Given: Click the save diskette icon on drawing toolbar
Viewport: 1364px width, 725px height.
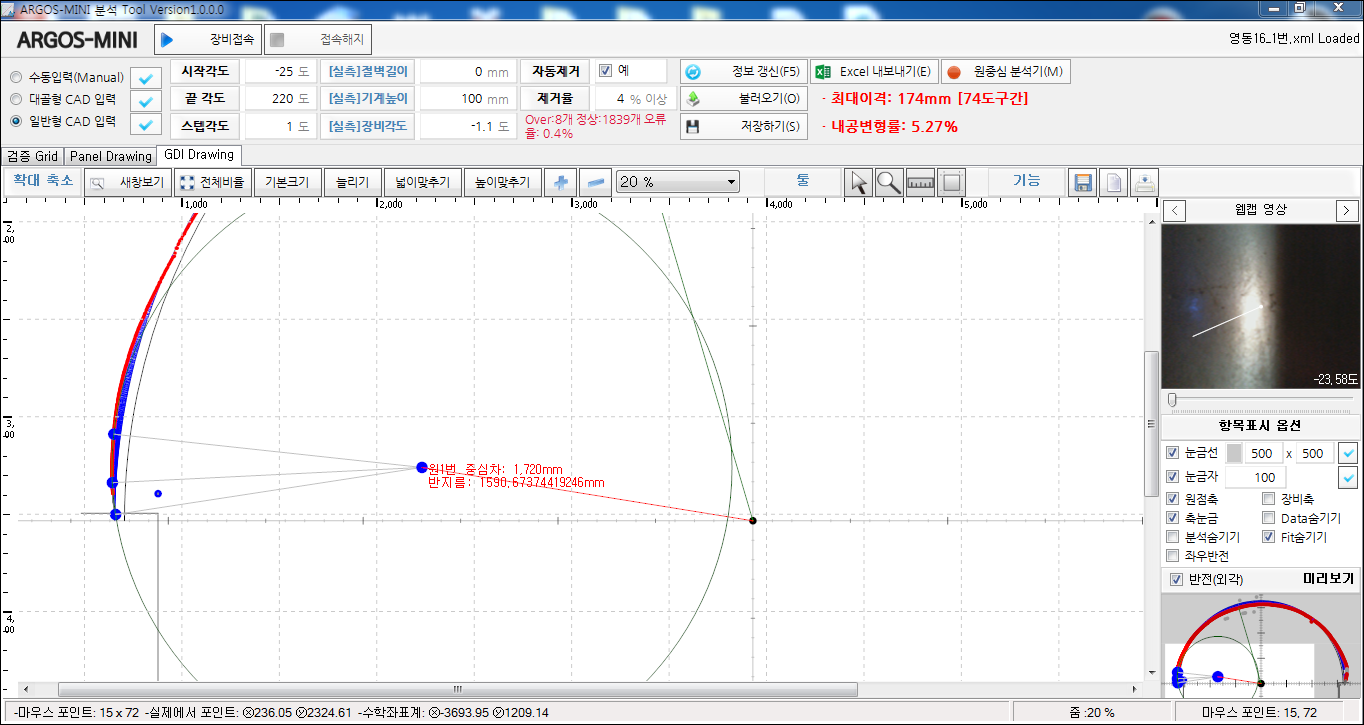Looking at the screenshot, I should (1082, 182).
